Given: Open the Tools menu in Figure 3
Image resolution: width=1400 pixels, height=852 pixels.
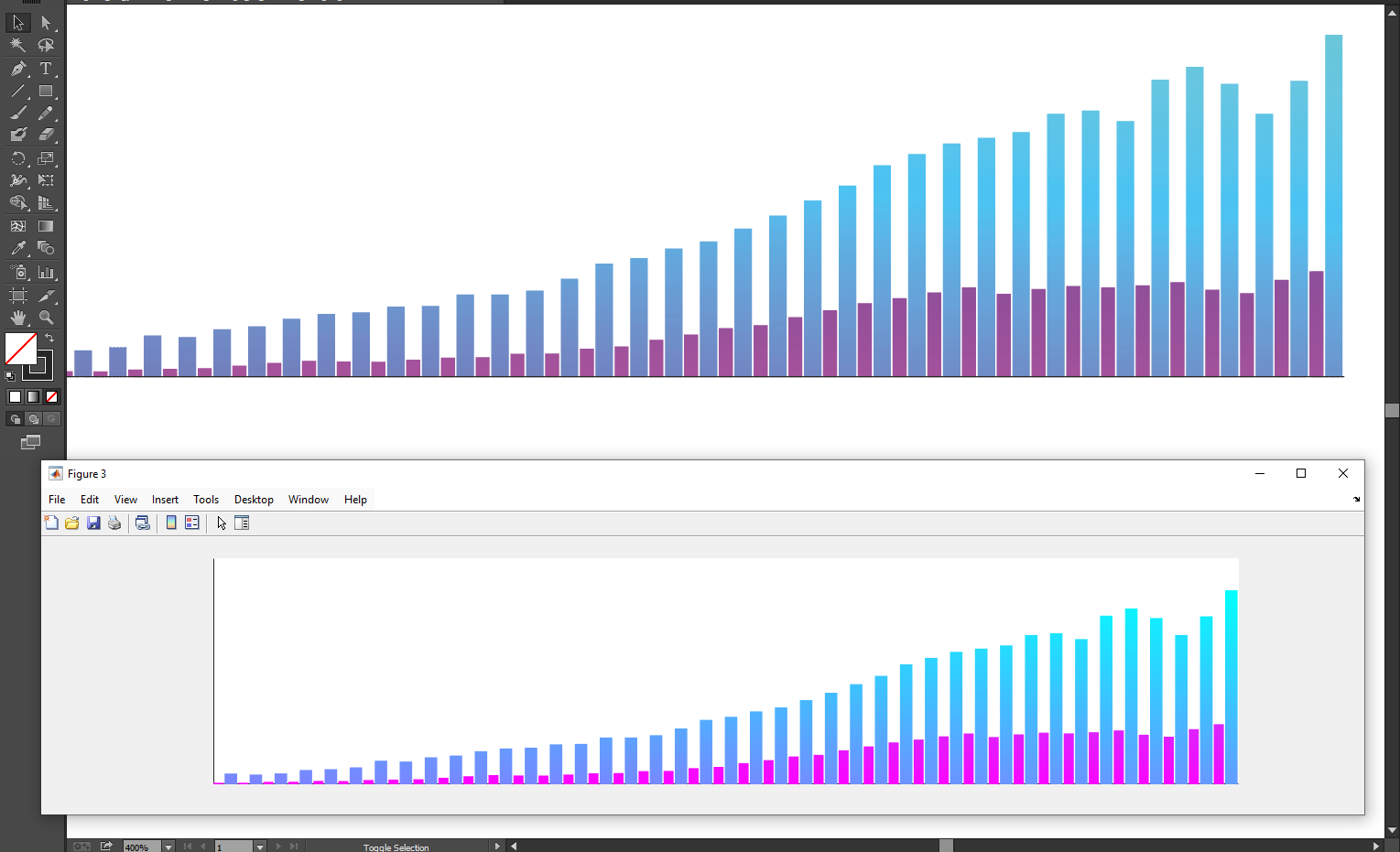Looking at the screenshot, I should tap(206, 500).
